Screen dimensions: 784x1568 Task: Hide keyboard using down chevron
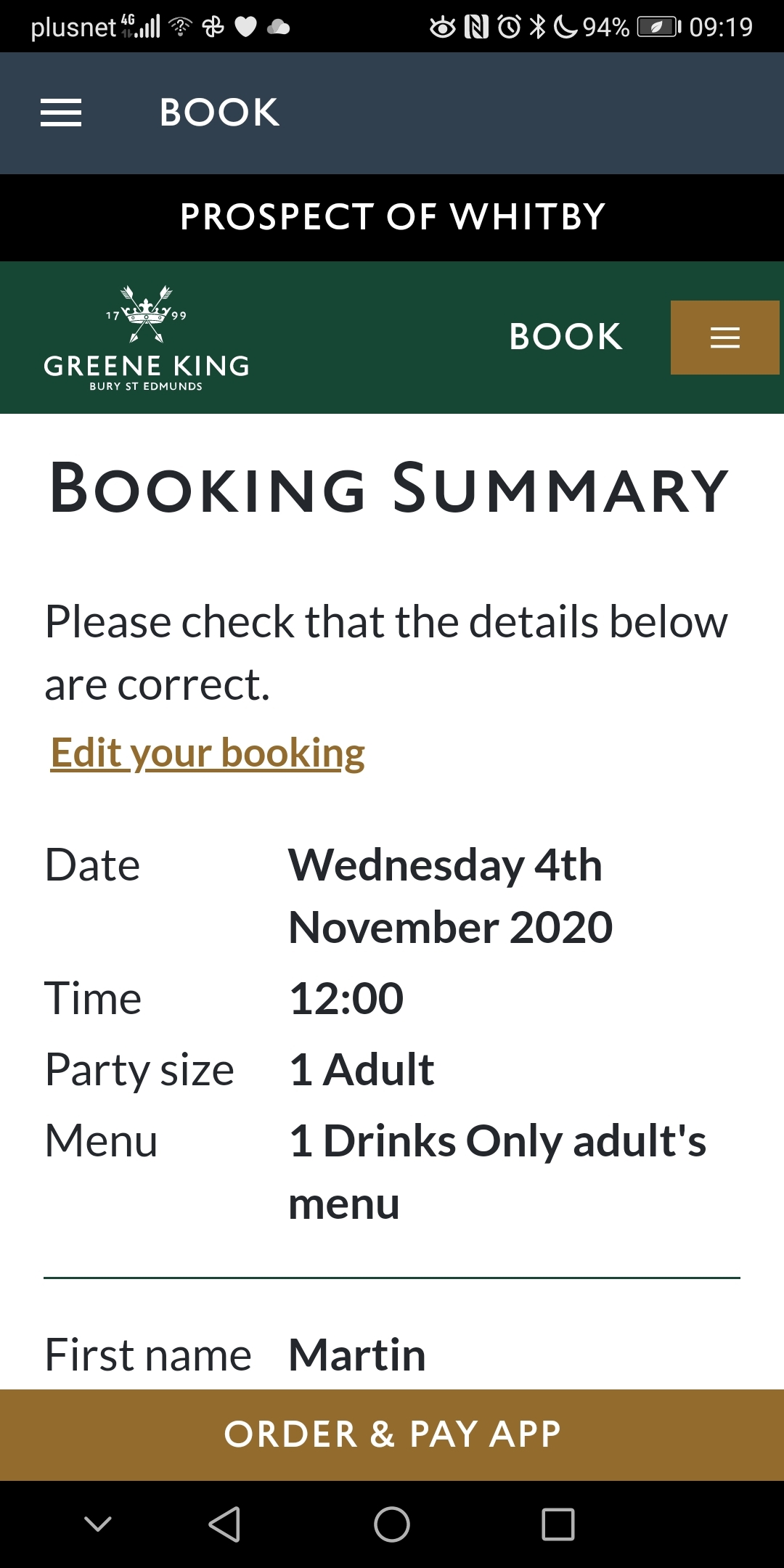tap(98, 1524)
